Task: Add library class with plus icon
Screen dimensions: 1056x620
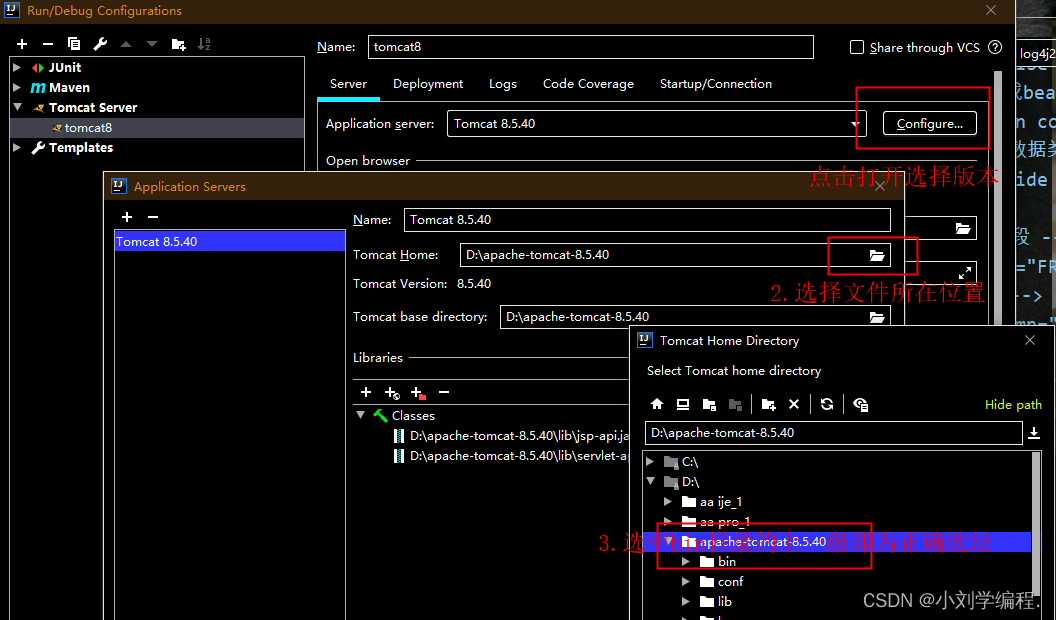Action: 366,392
